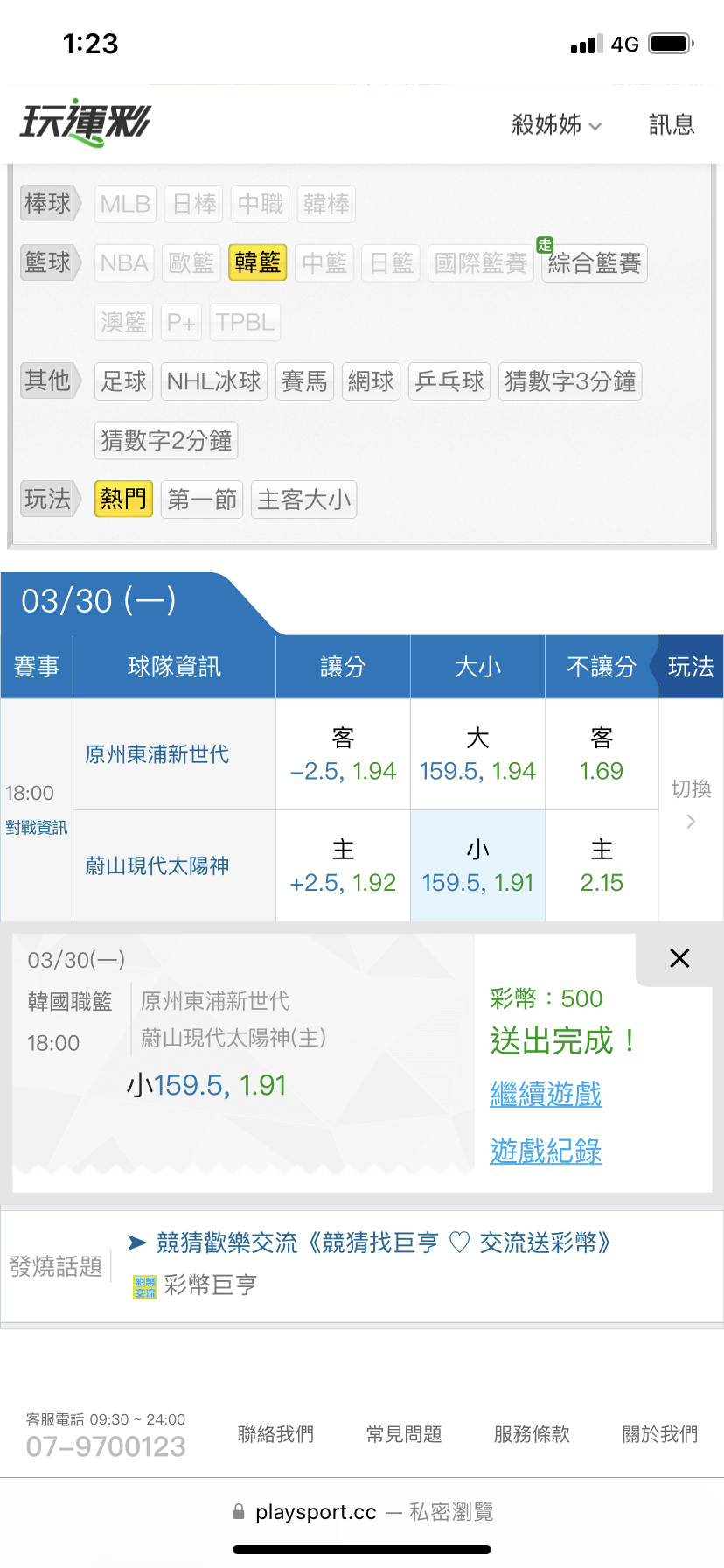Tap the signal strength icon
This screenshot has width=724, height=1568.
point(587,45)
